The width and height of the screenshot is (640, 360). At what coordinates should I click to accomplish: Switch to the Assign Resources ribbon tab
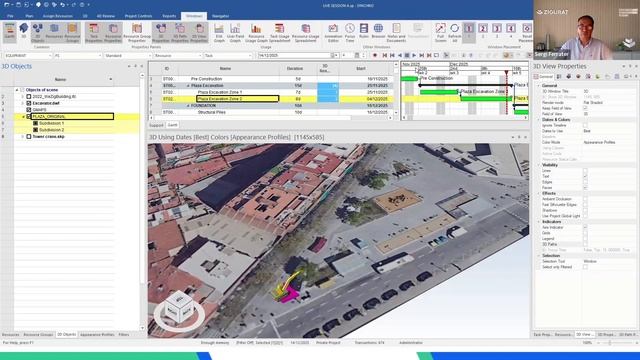(x=58, y=16)
